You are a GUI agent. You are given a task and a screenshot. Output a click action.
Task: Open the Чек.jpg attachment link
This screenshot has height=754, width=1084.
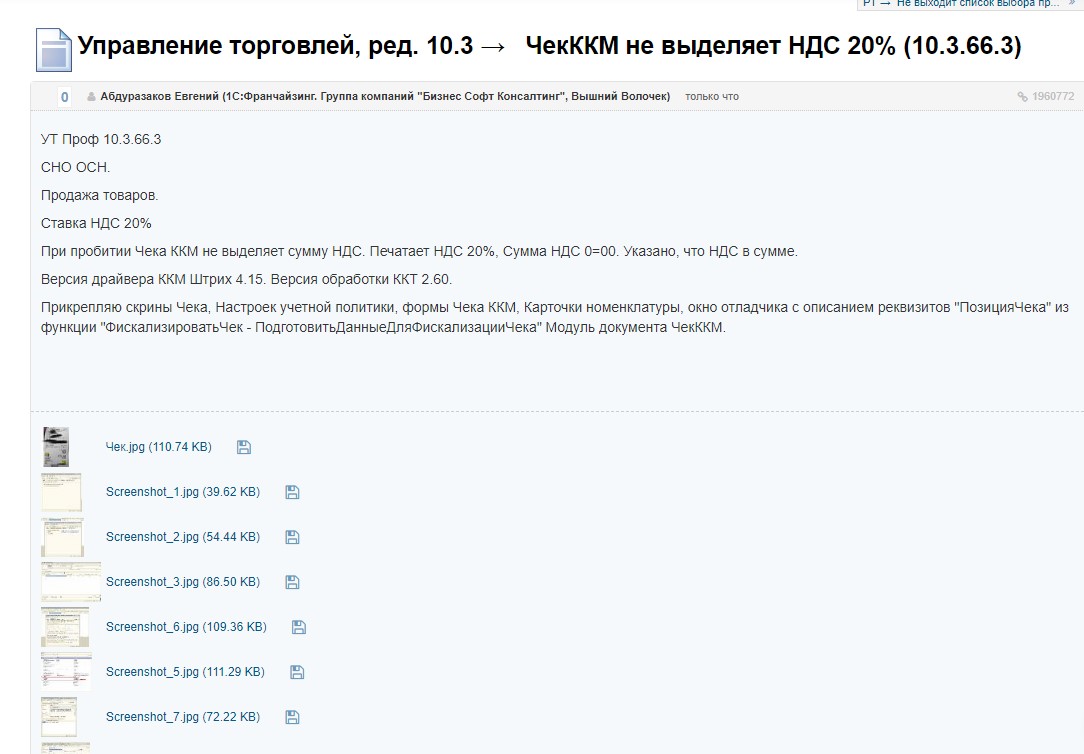[158, 447]
